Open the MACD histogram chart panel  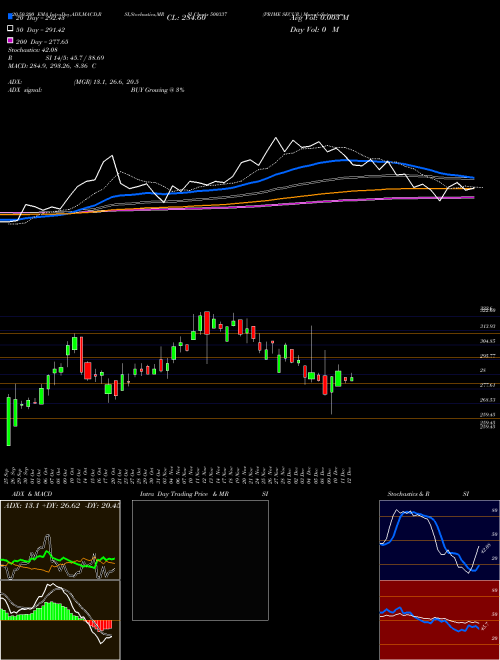click(60, 620)
